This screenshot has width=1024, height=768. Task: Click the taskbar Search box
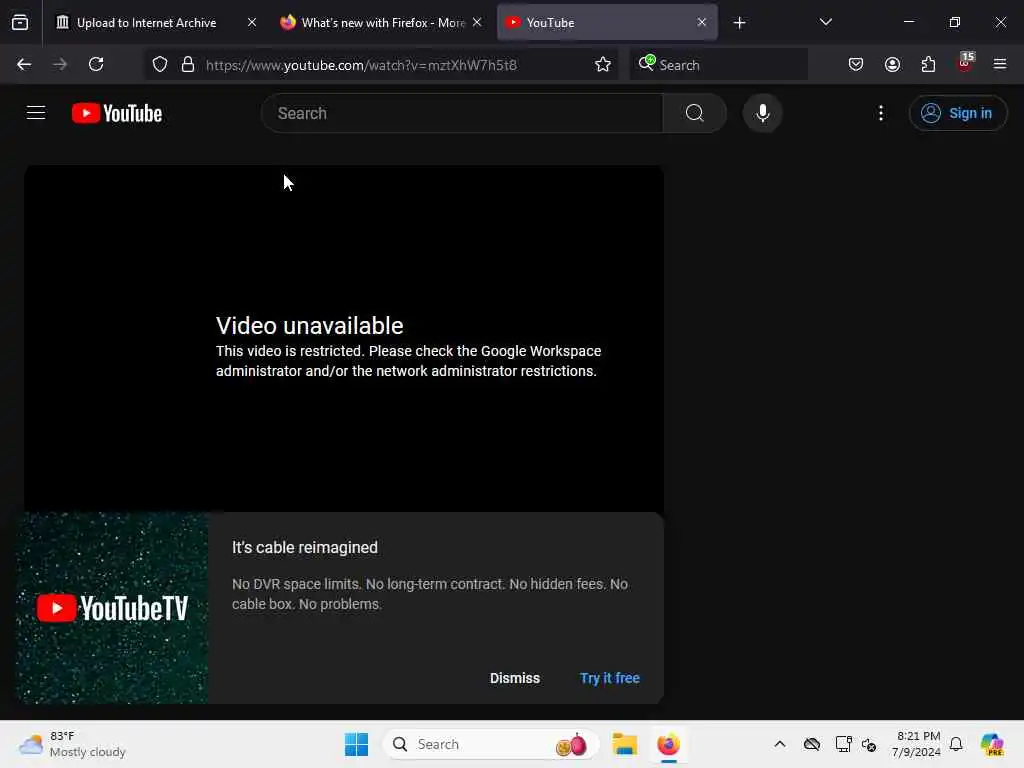(491, 744)
